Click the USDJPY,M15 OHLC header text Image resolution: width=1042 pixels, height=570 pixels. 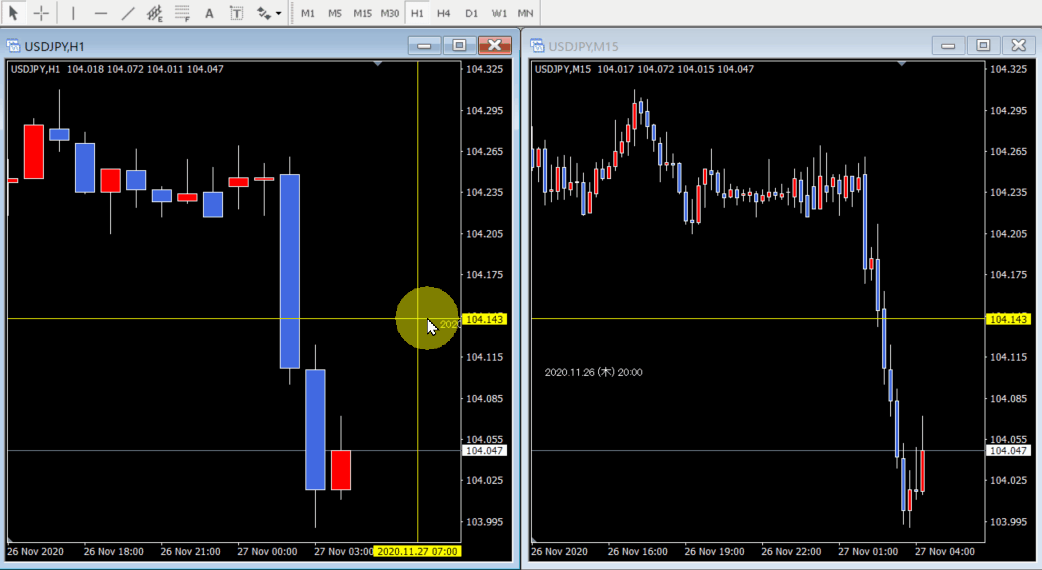[644, 69]
